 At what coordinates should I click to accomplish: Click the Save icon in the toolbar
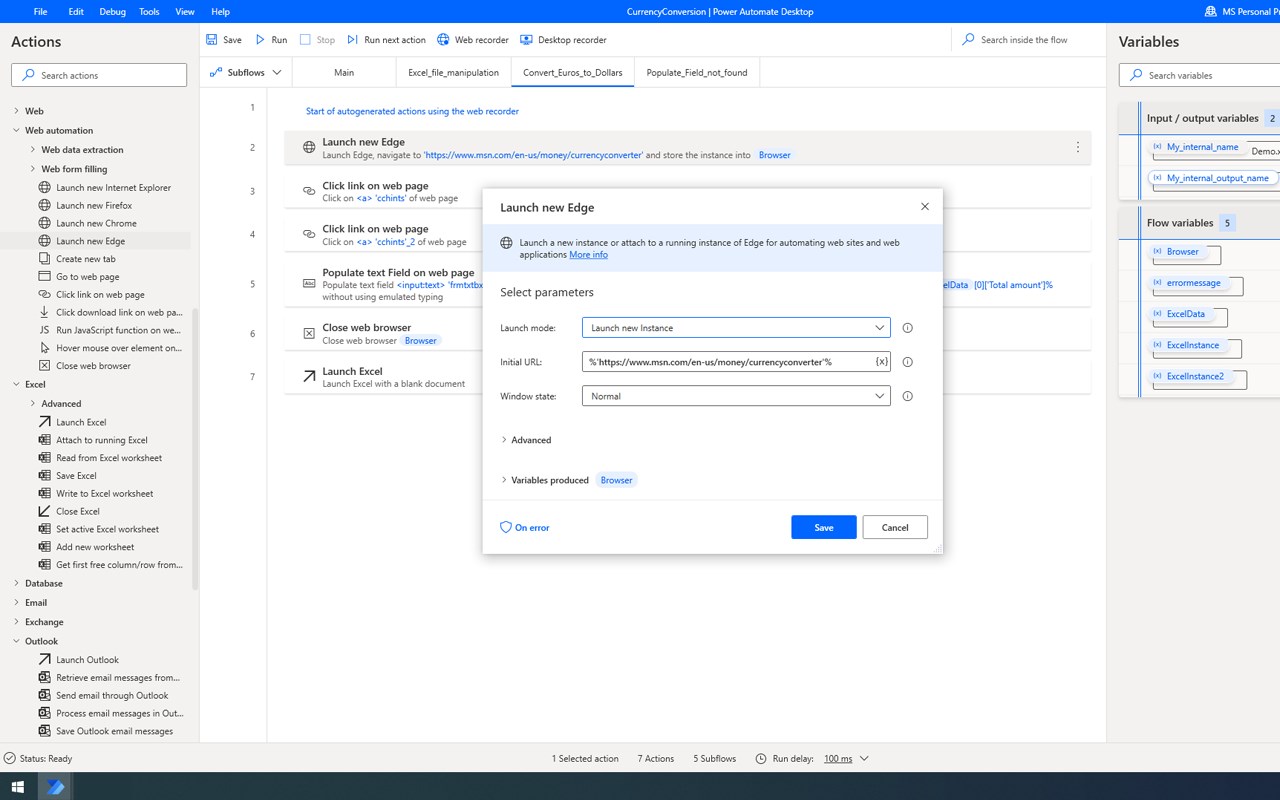tap(211, 40)
